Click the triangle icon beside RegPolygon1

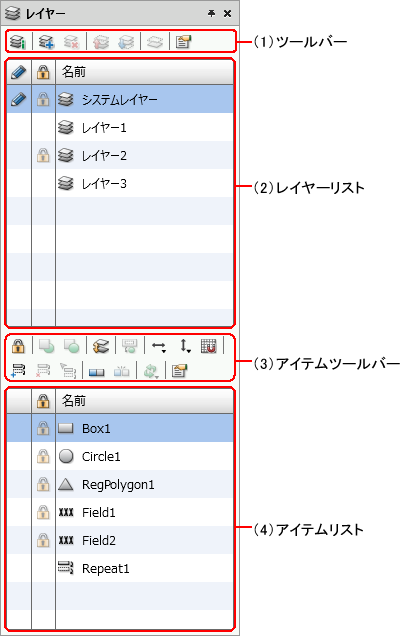(x=66, y=484)
